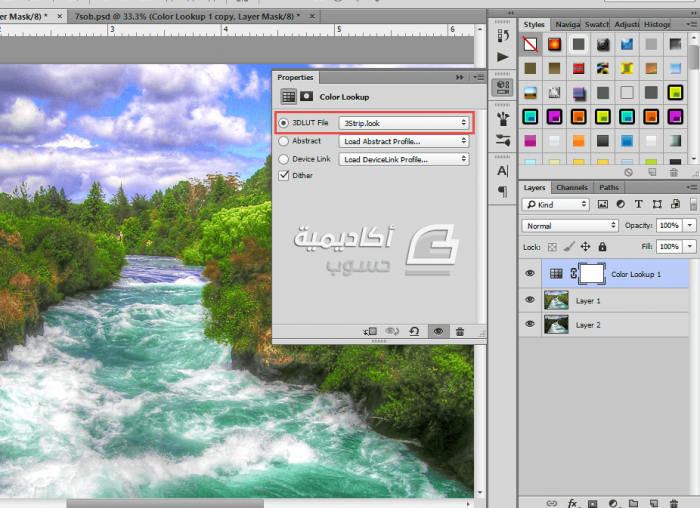The width and height of the screenshot is (700, 508).
Task: Switch to the Swatches tab
Action: pos(596,25)
